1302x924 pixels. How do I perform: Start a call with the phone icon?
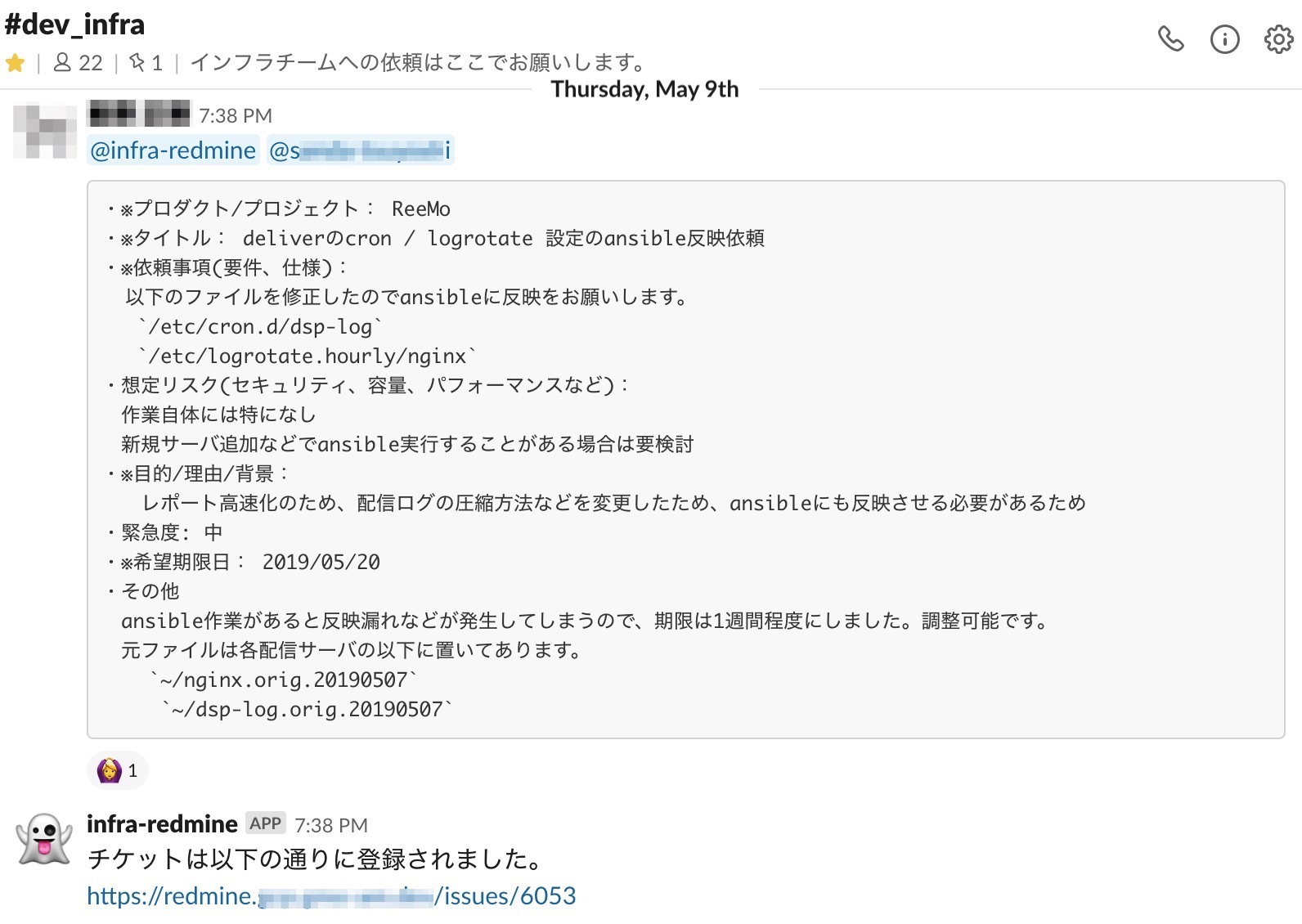pyautogui.click(x=1170, y=39)
